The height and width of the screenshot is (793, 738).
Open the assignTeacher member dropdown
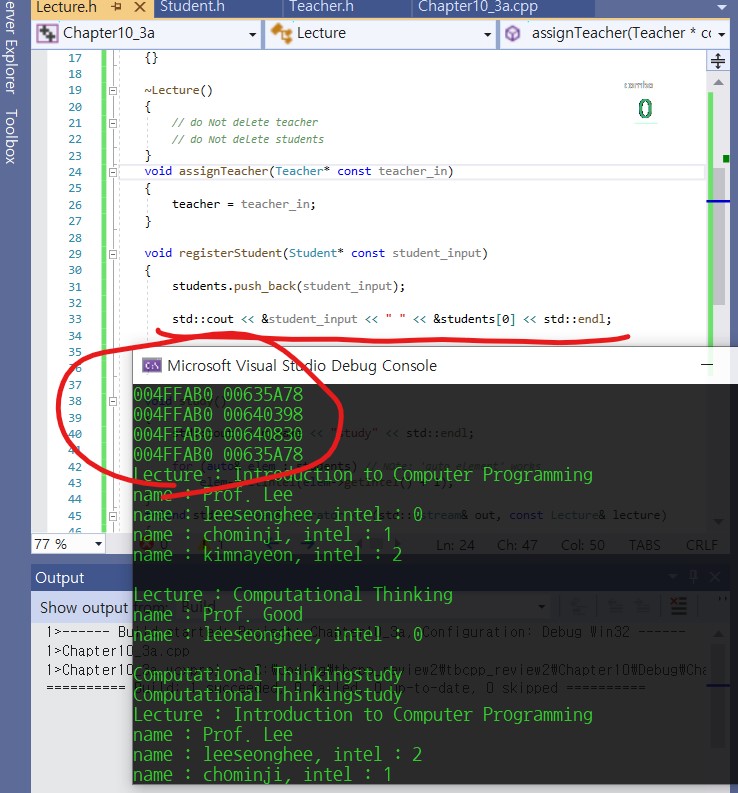point(722,34)
